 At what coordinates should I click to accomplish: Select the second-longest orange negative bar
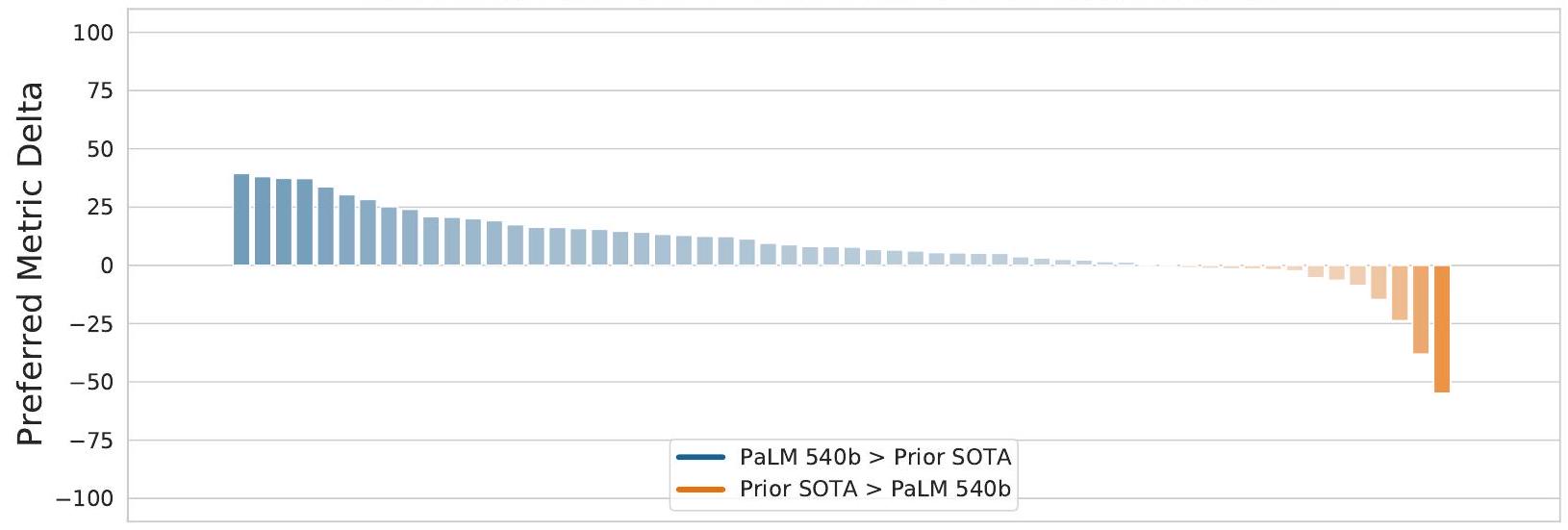tap(1421, 309)
